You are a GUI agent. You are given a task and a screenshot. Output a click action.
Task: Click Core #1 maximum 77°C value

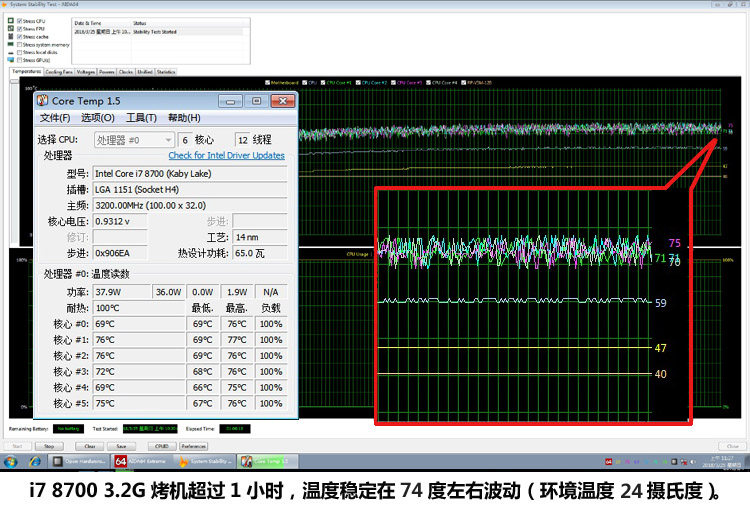pyautogui.click(x=237, y=340)
